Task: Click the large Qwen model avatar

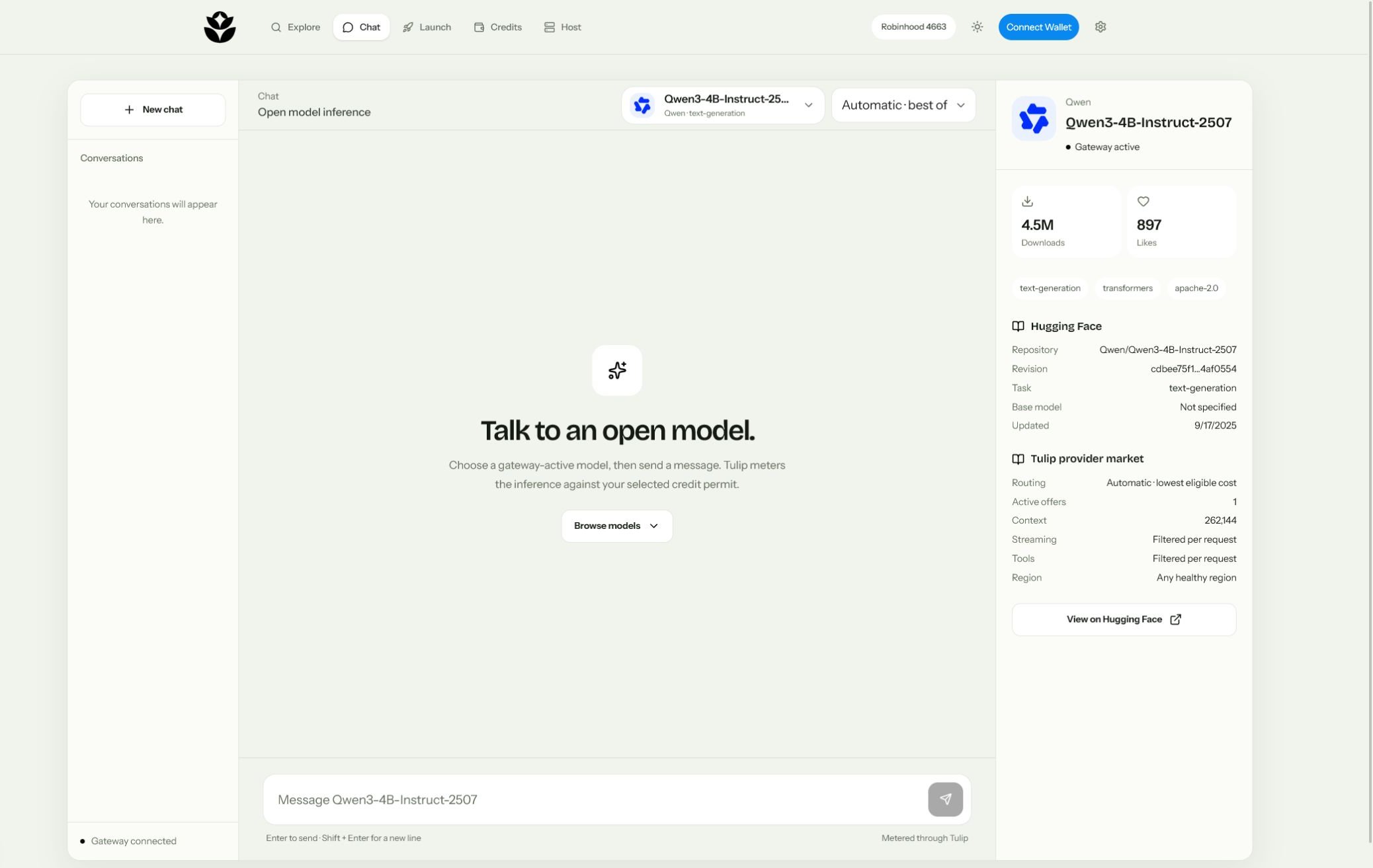Action: 1034,119
